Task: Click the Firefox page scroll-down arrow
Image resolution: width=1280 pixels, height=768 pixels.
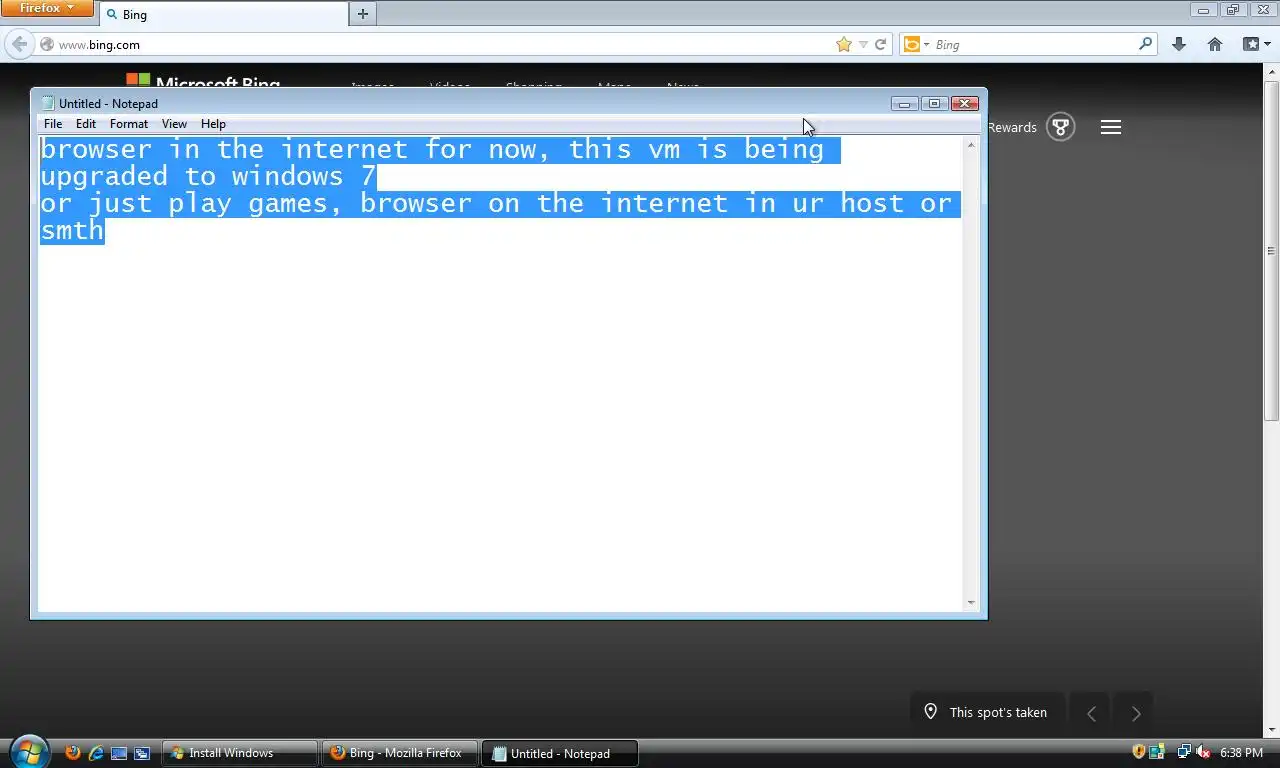Action: [1272, 731]
